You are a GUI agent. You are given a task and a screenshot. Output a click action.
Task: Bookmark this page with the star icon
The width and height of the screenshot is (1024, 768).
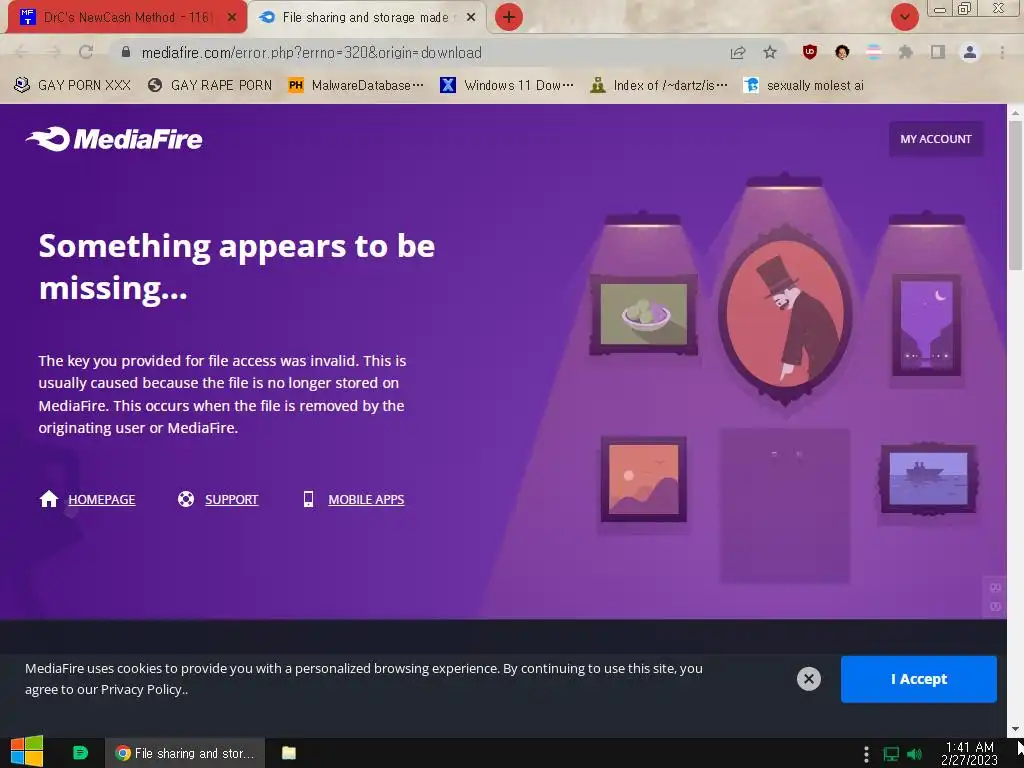[770, 53]
